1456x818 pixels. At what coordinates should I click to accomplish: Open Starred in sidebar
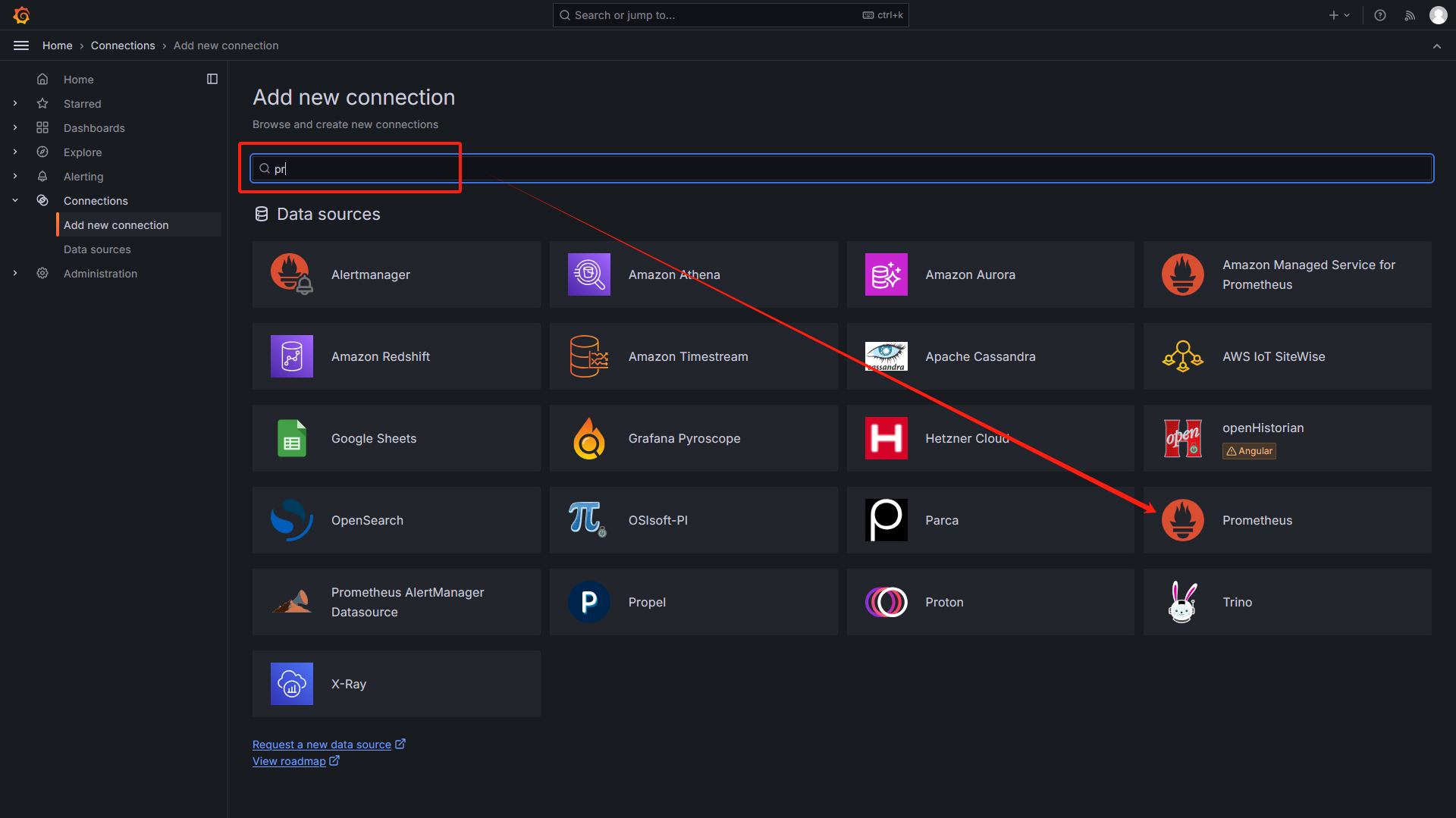83,104
